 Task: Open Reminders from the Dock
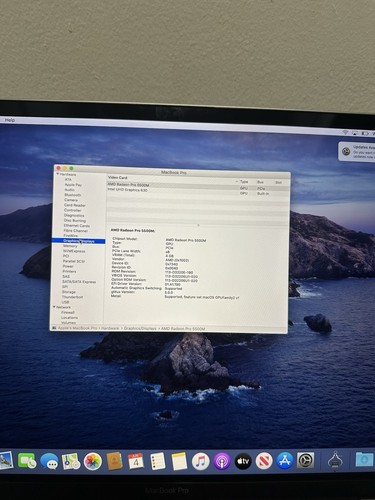click(157, 462)
